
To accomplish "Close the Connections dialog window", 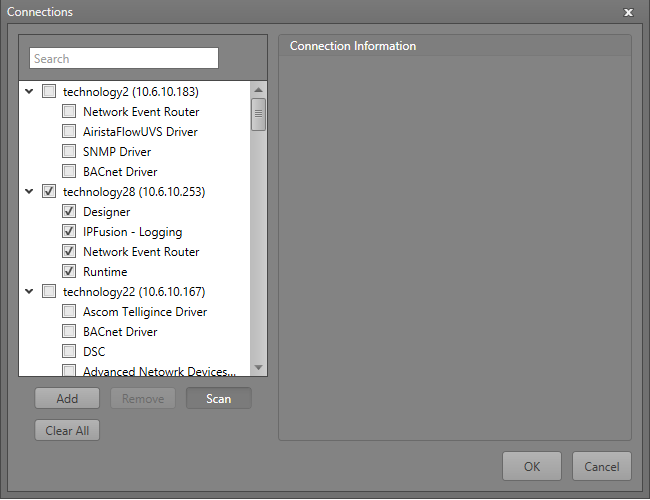I will [x=628, y=12].
